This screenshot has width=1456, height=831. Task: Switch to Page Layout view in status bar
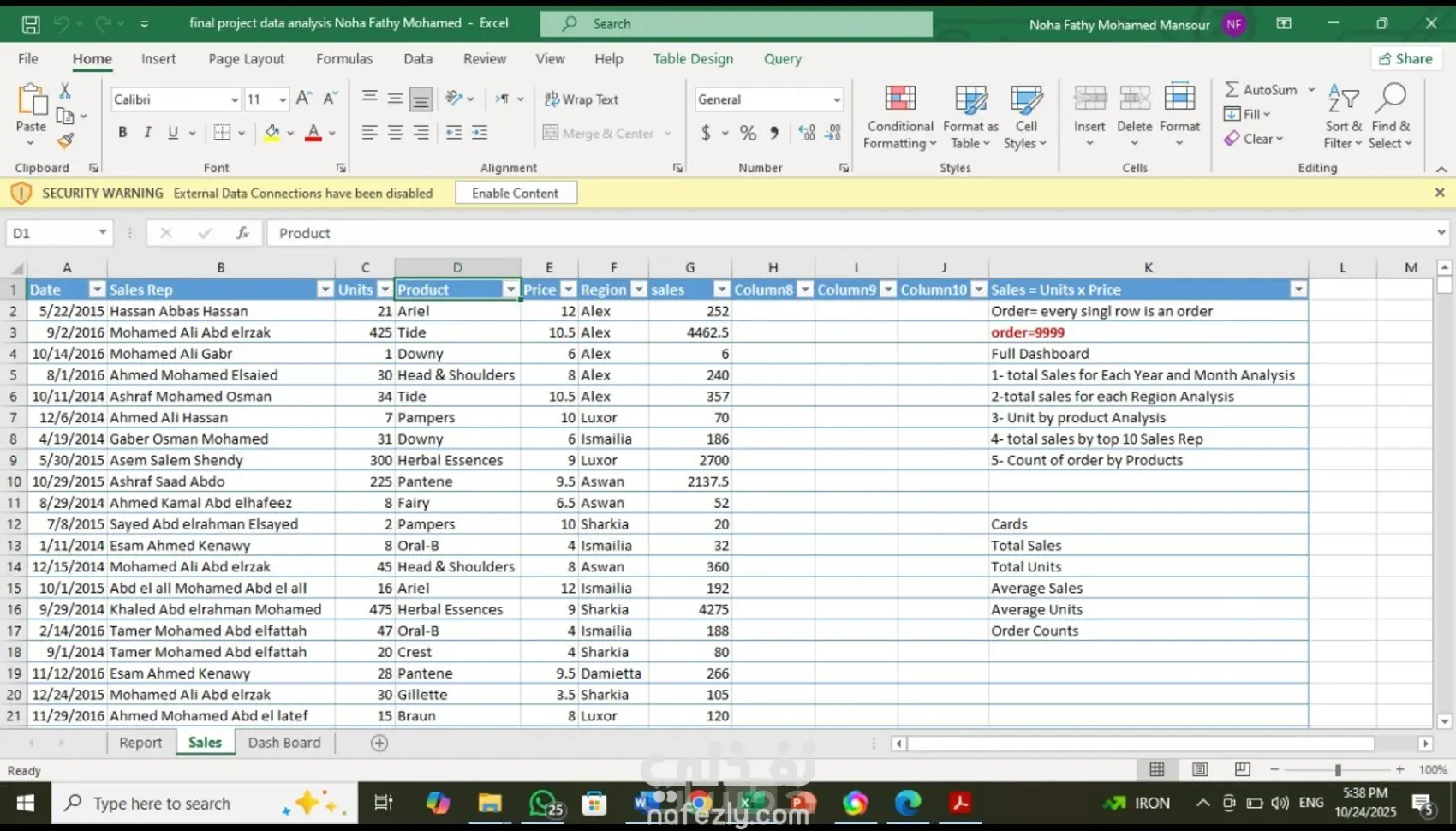pos(1200,769)
